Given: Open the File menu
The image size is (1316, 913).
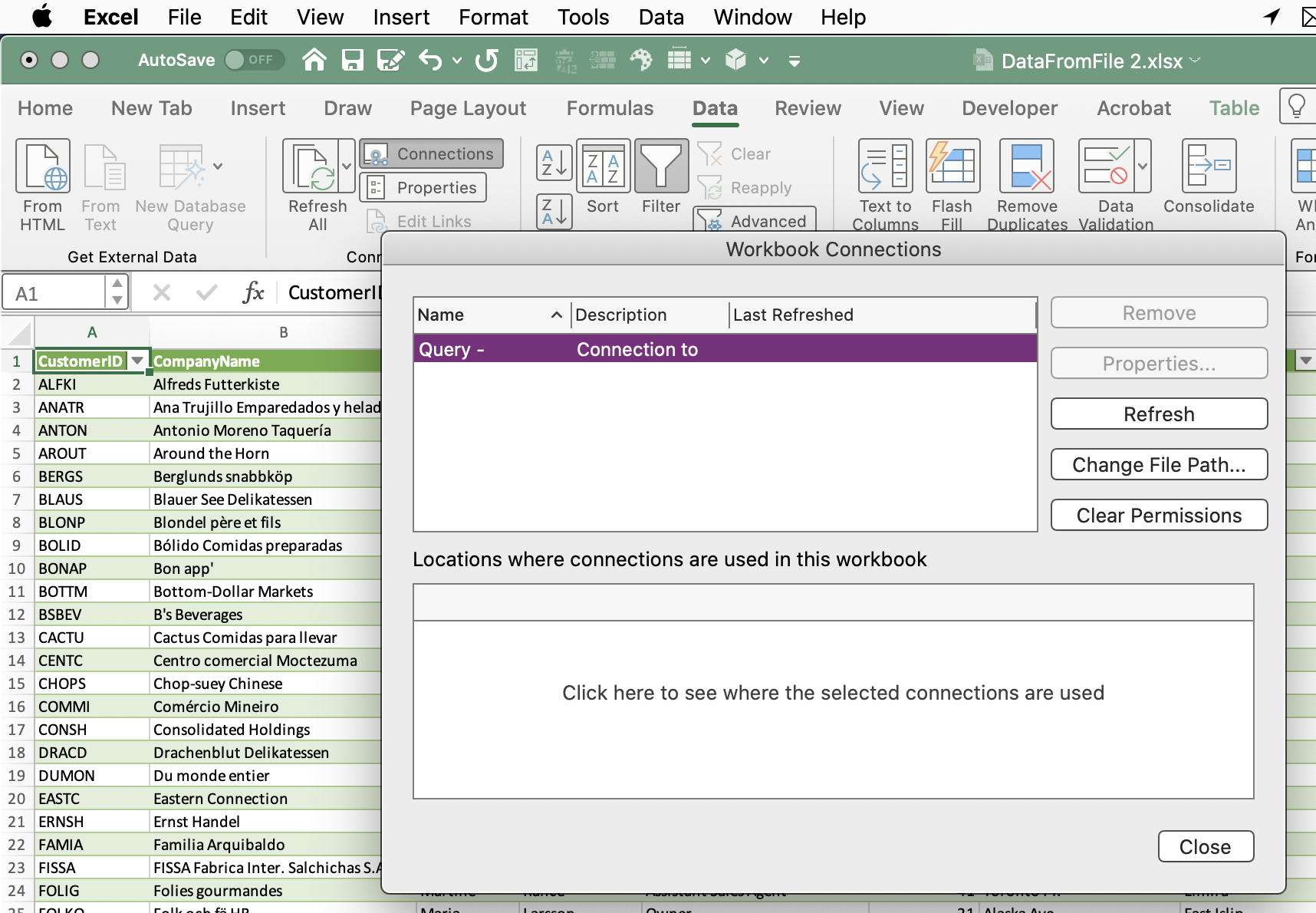Looking at the screenshot, I should tap(184, 17).
